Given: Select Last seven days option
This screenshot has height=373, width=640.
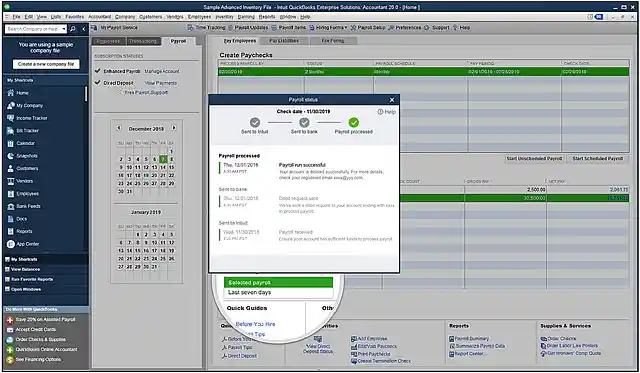Looking at the screenshot, I should 278,293.
